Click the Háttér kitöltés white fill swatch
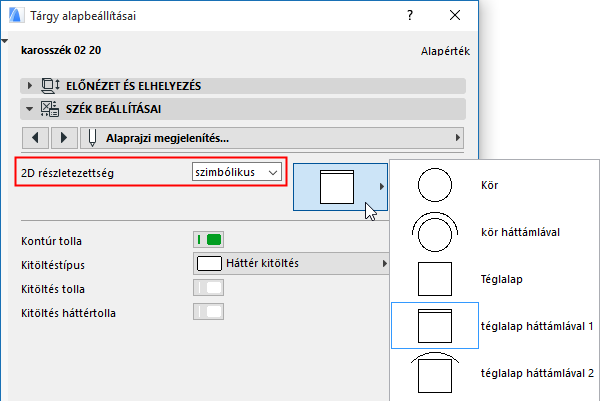Image resolution: width=600 pixels, height=401 pixels. pos(209,264)
